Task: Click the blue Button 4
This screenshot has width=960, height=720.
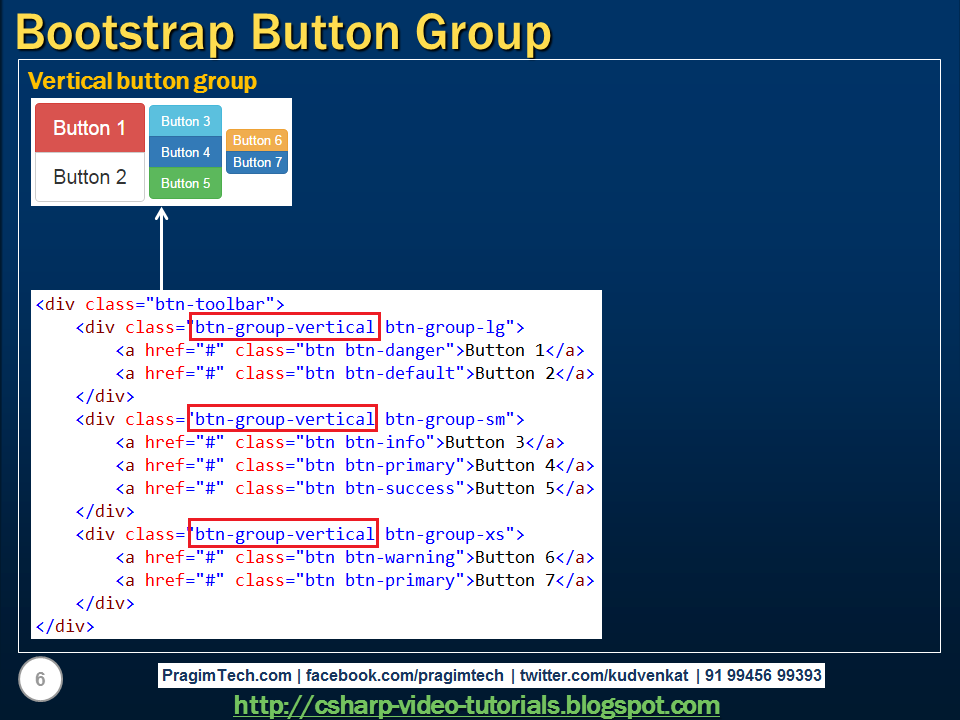Action: [185, 152]
